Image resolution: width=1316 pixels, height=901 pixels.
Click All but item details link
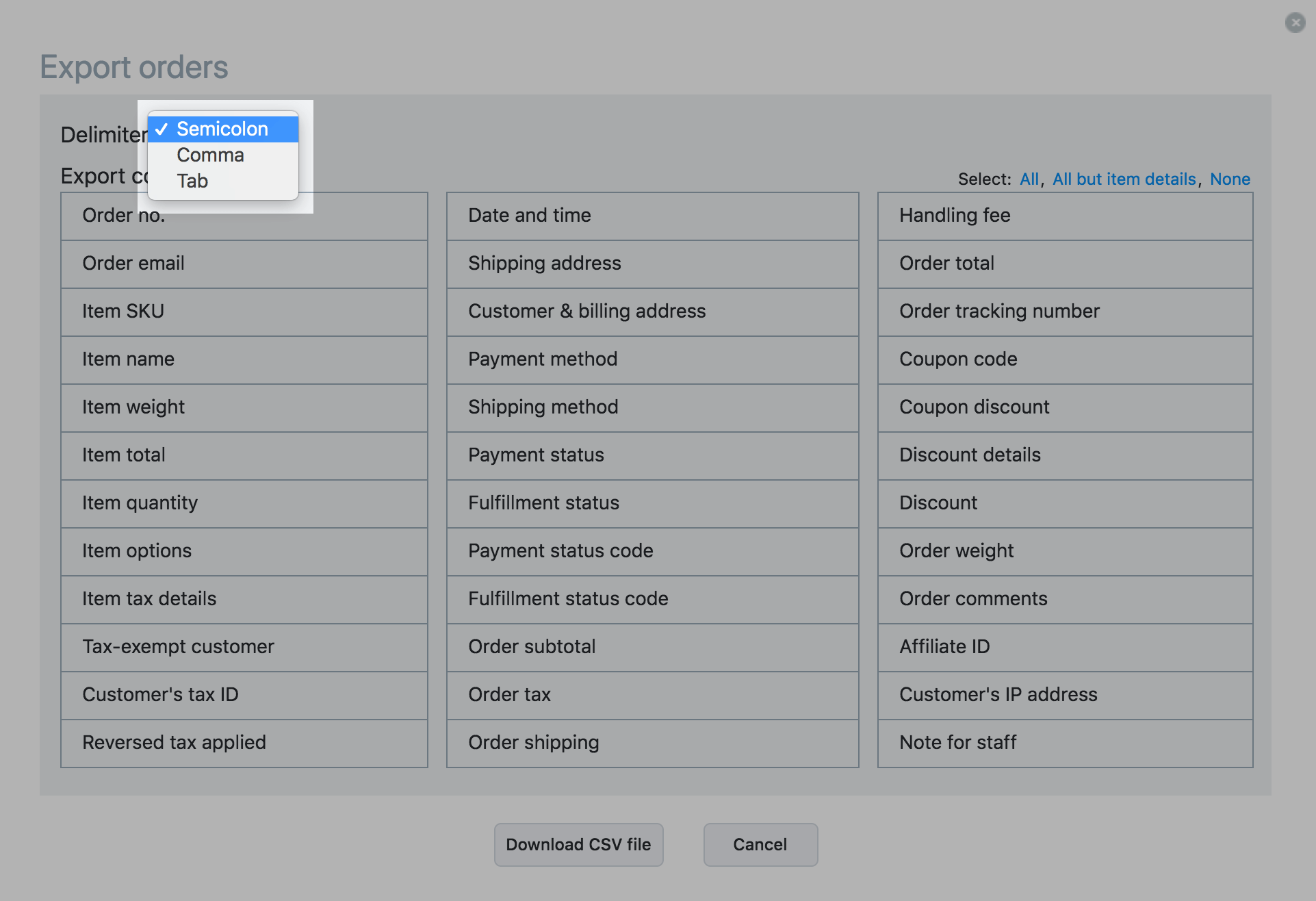click(x=1124, y=179)
